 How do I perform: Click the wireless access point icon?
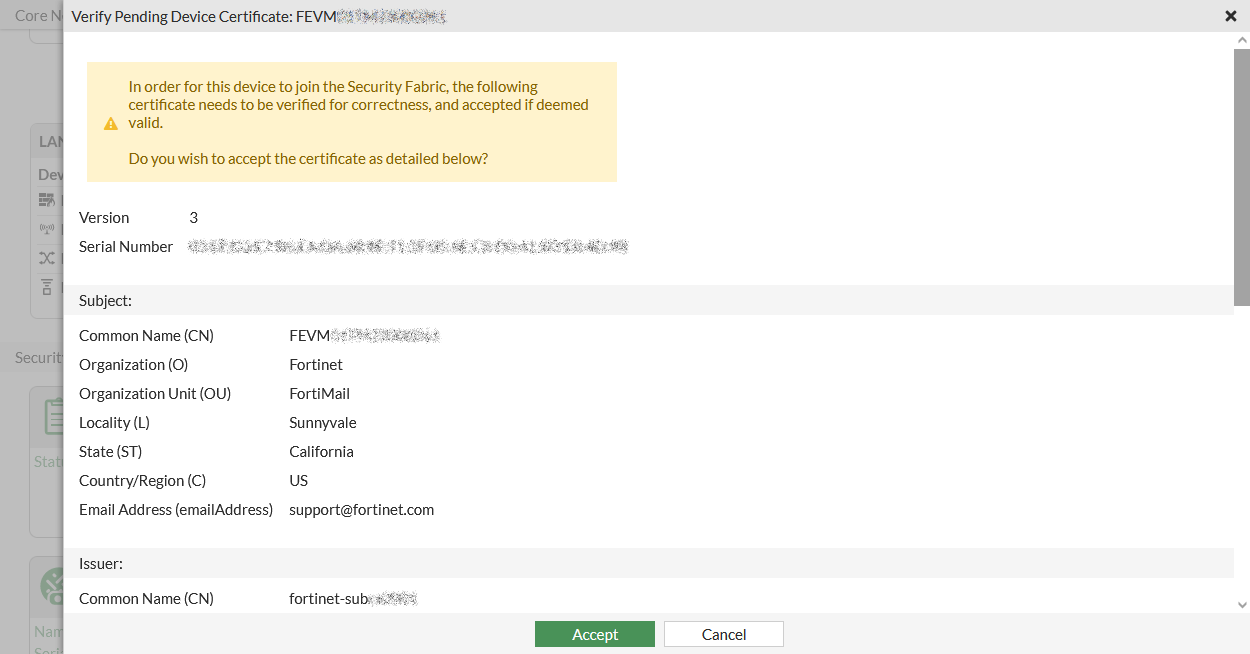(x=46, y=230)
